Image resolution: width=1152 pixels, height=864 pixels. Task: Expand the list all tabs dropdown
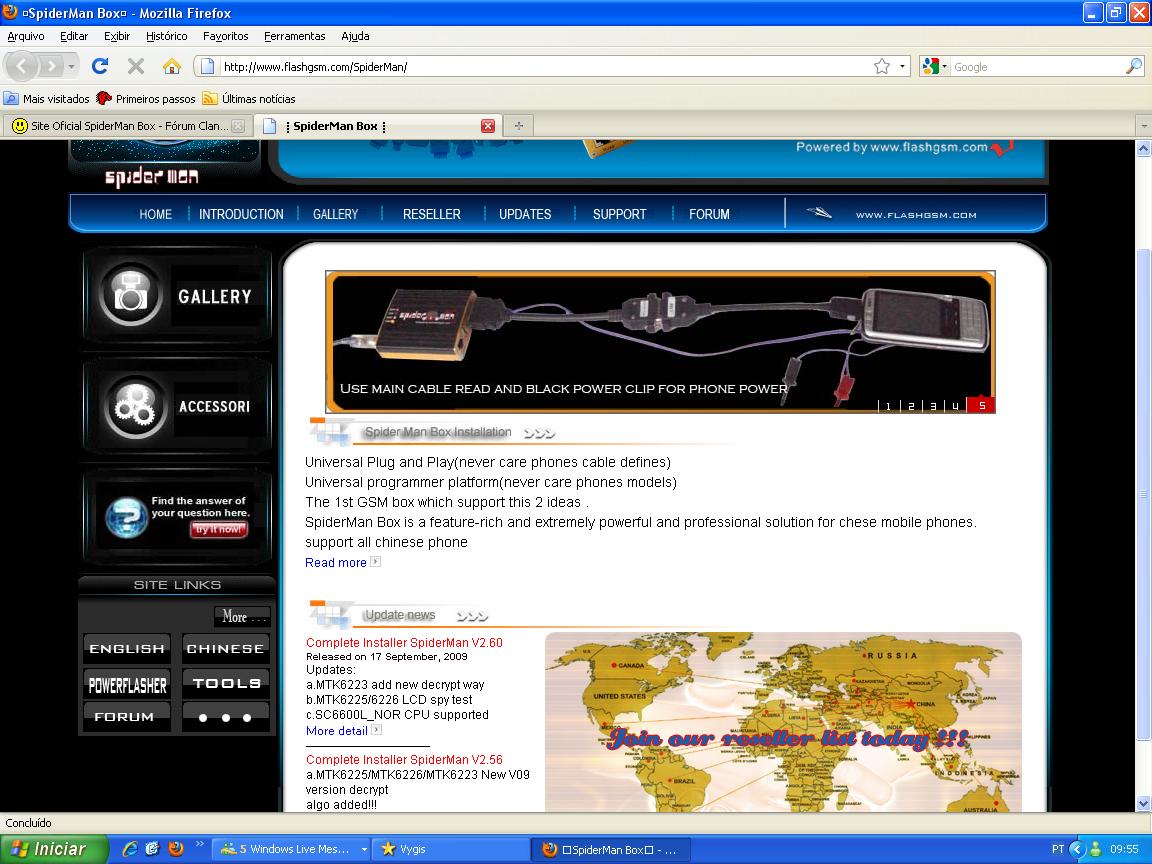[1144, 126]
